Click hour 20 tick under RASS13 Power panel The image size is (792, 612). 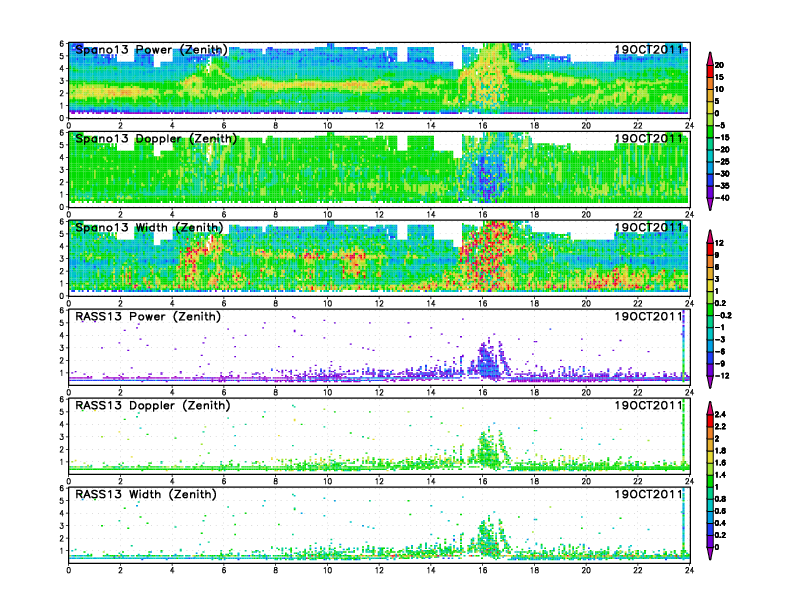586,392
